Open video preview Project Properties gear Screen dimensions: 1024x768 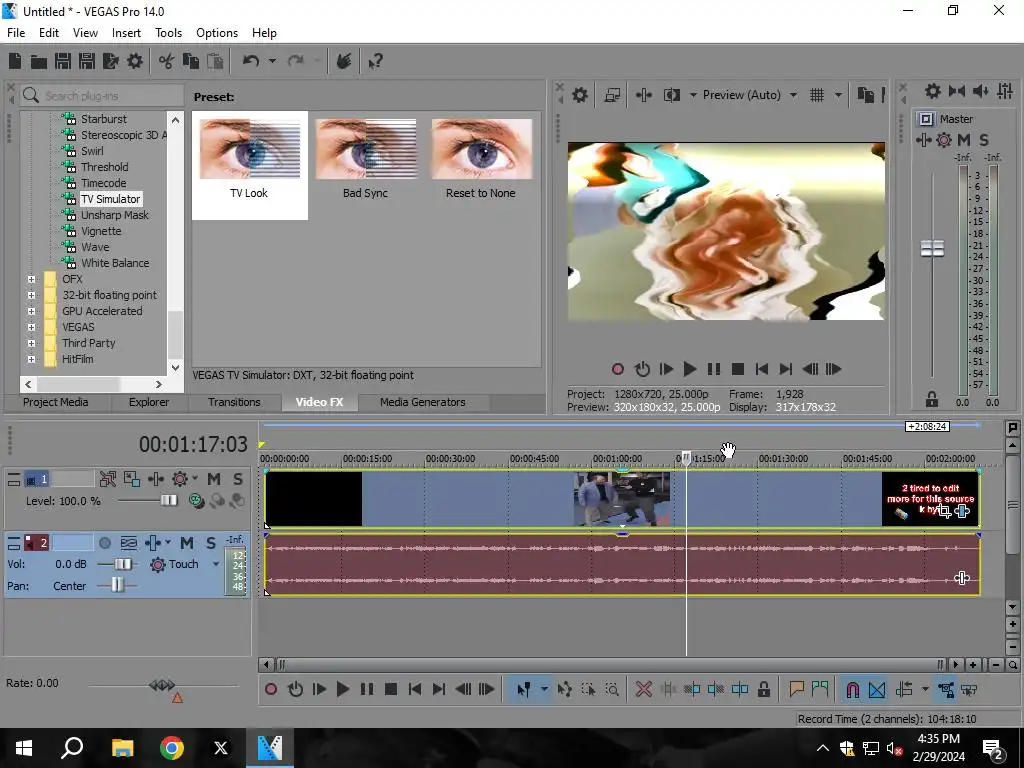pyautogui.click(x=579, y=95)
